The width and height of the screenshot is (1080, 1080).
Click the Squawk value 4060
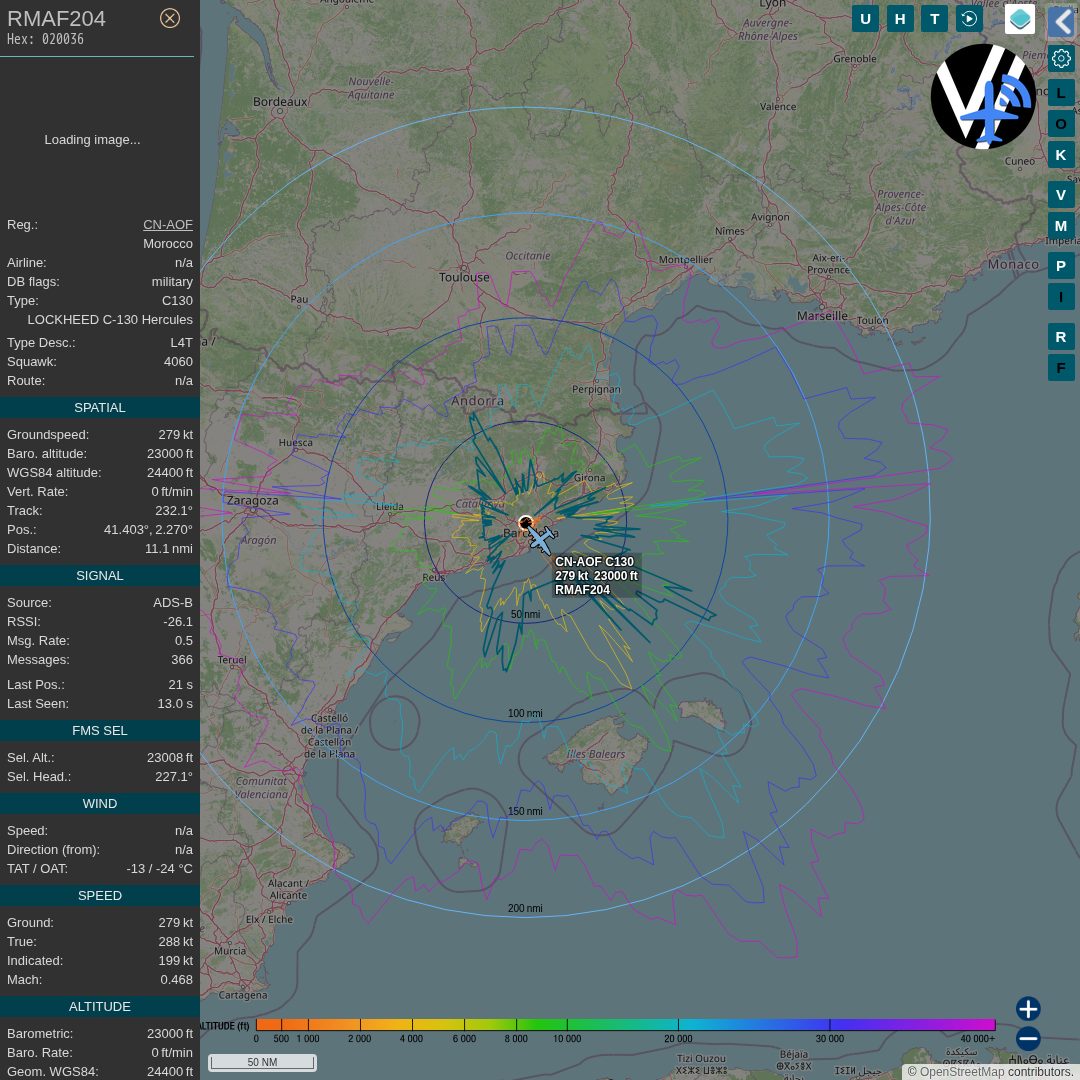pyautogui.click(x=178, y=362)
